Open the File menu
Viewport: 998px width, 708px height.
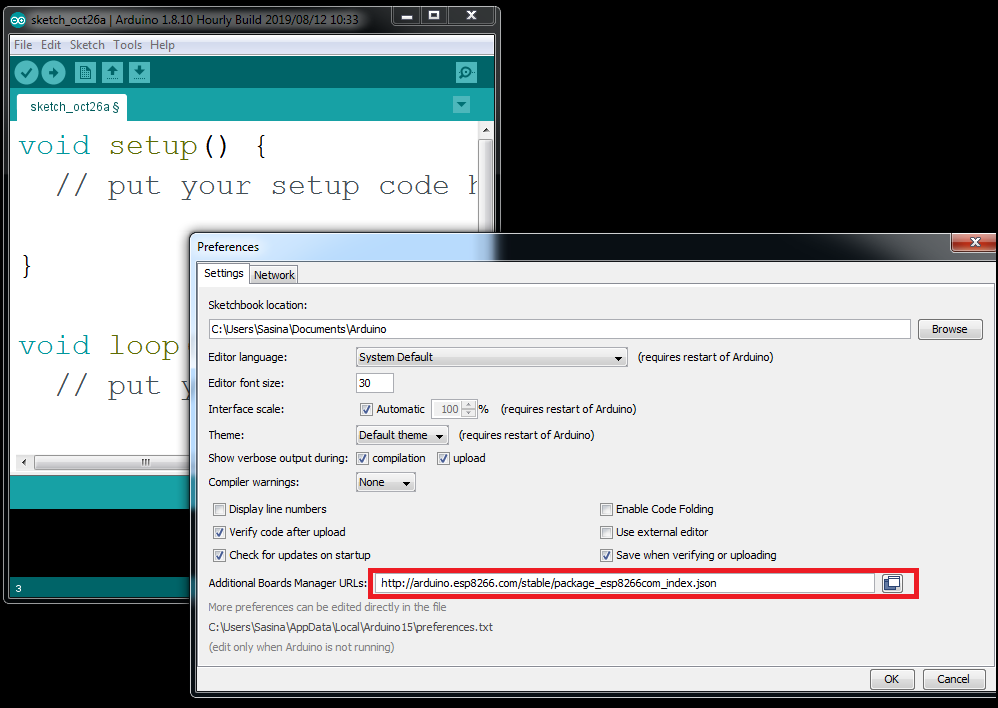coord(23,45)
